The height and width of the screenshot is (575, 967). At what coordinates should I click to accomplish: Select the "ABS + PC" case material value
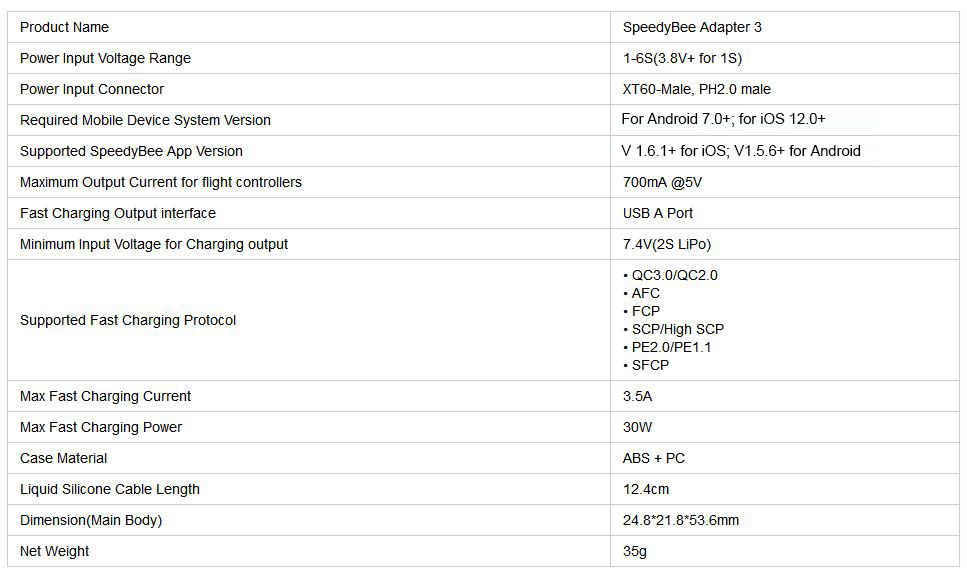tap(653, 458)
